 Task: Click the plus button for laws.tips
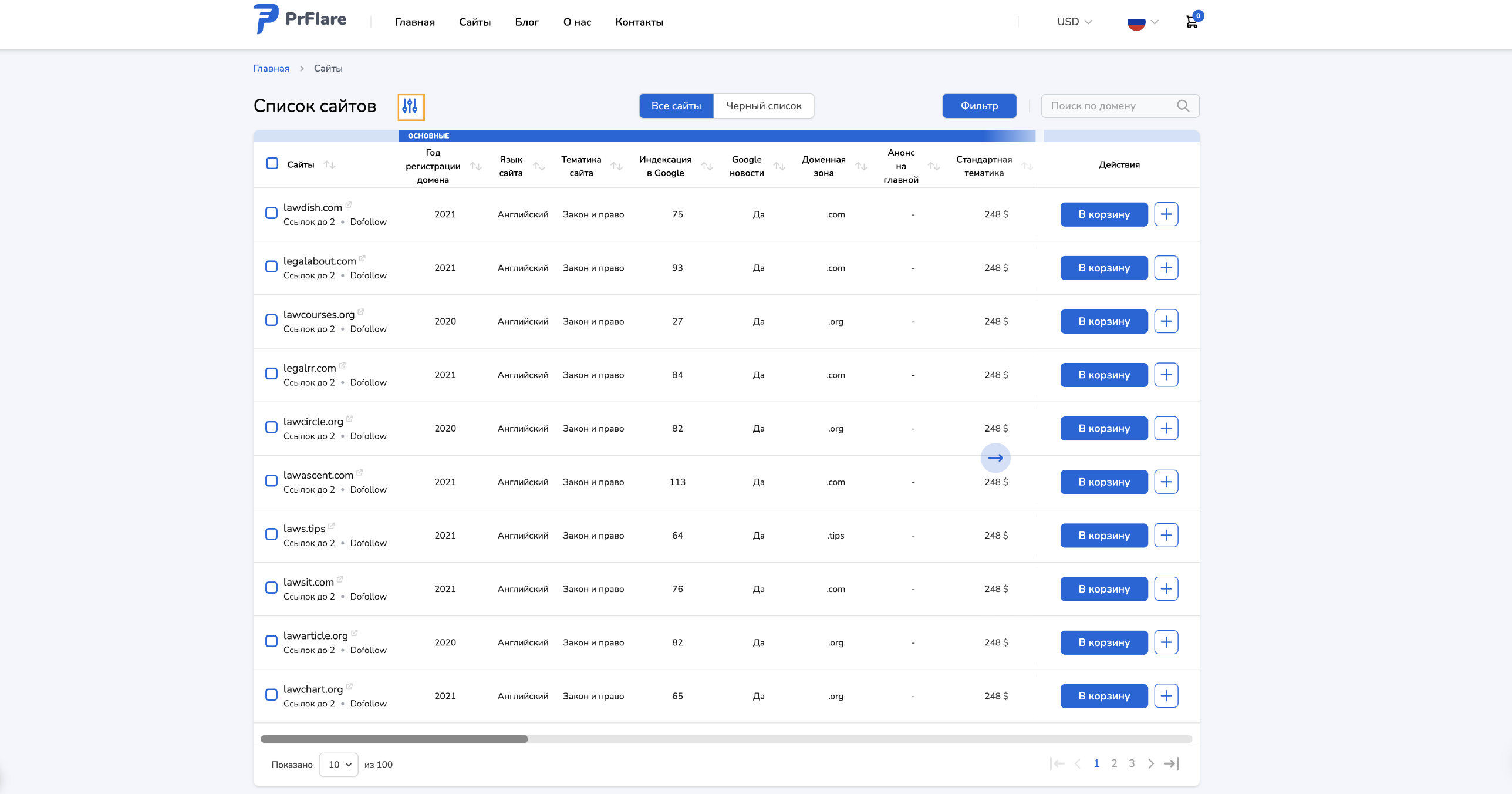(x=1166, y=535)
